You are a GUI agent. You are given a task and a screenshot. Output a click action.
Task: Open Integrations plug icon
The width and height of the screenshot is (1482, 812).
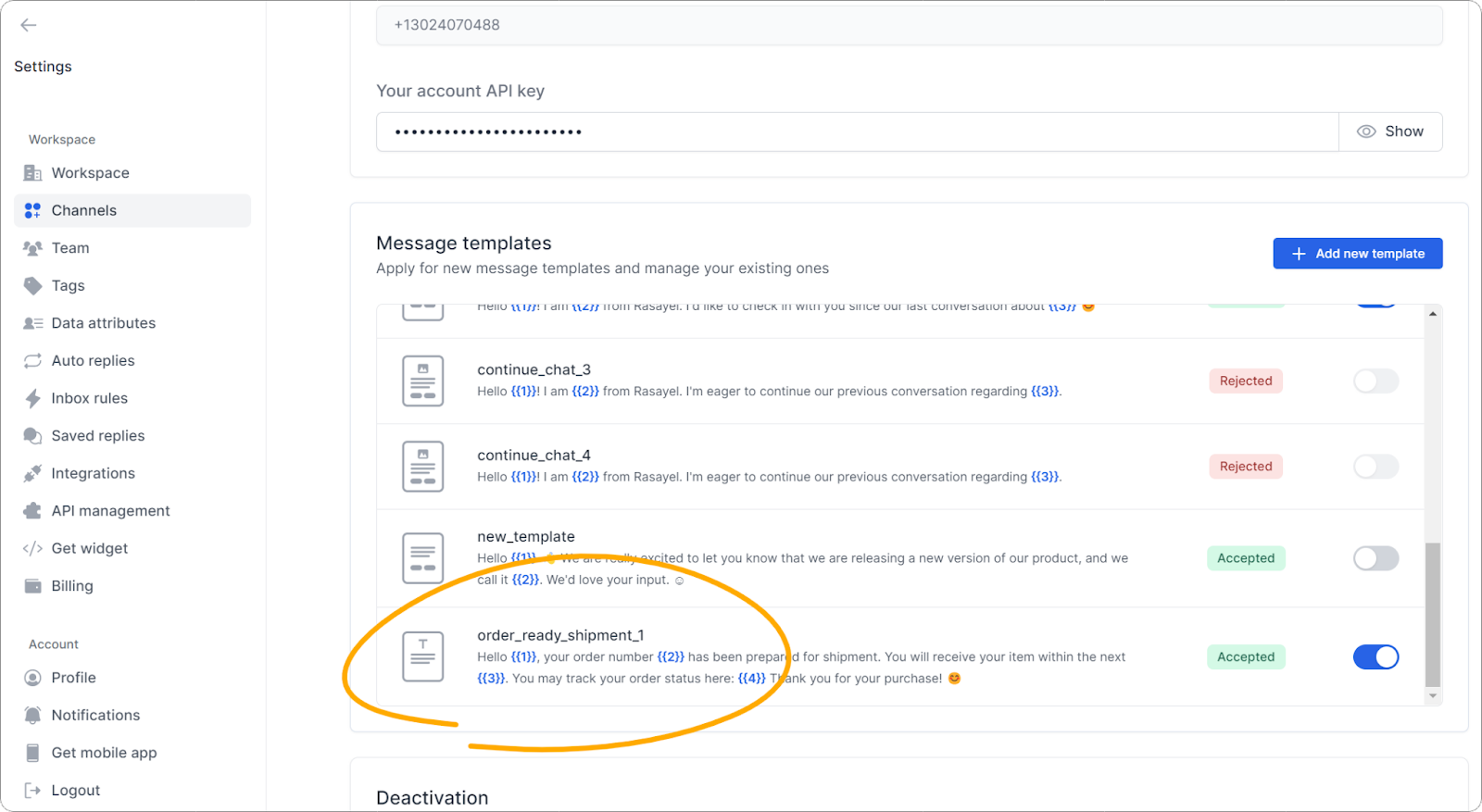33,473
